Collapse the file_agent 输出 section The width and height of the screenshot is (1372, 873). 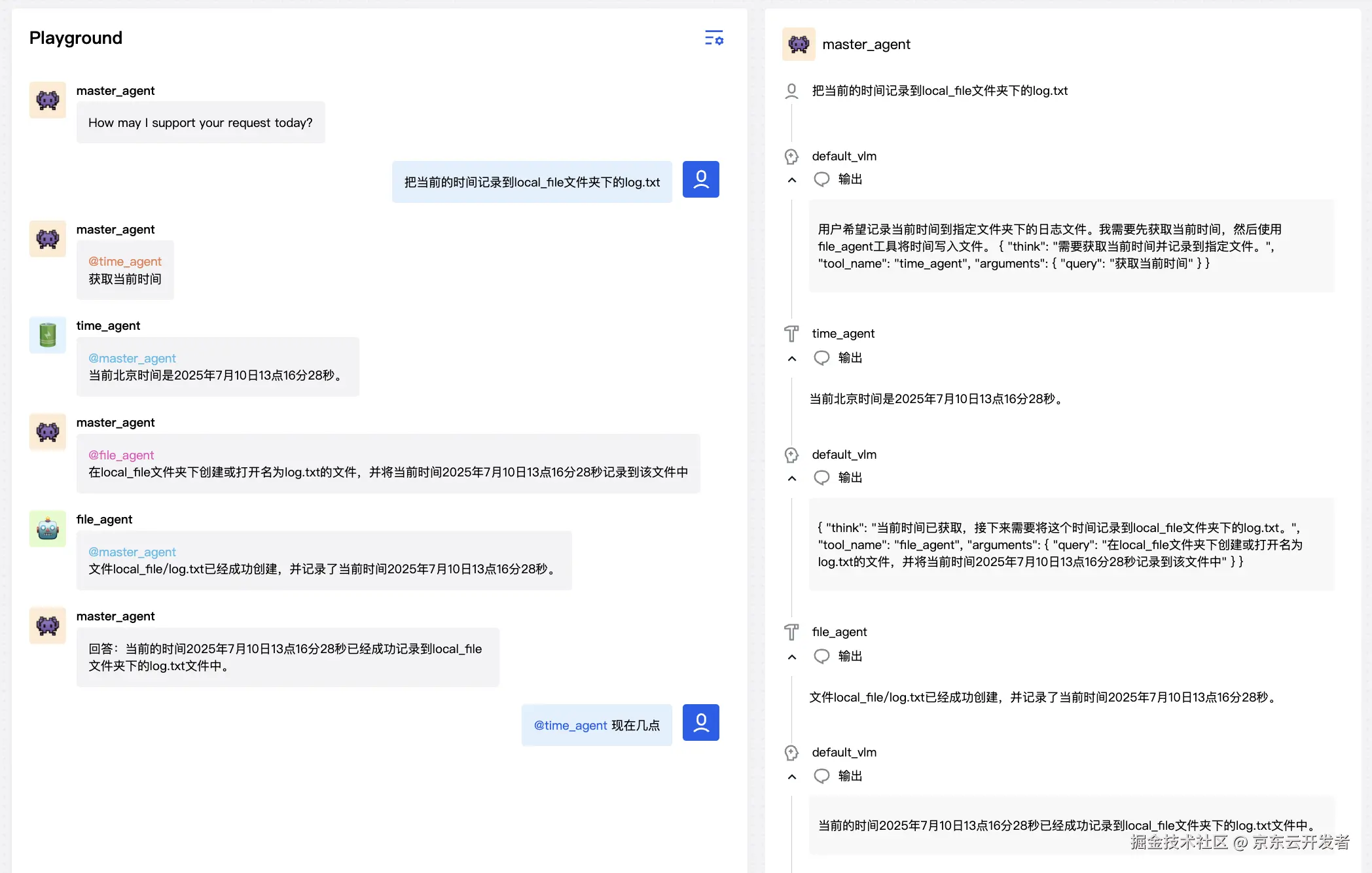(x=791, y=656)
